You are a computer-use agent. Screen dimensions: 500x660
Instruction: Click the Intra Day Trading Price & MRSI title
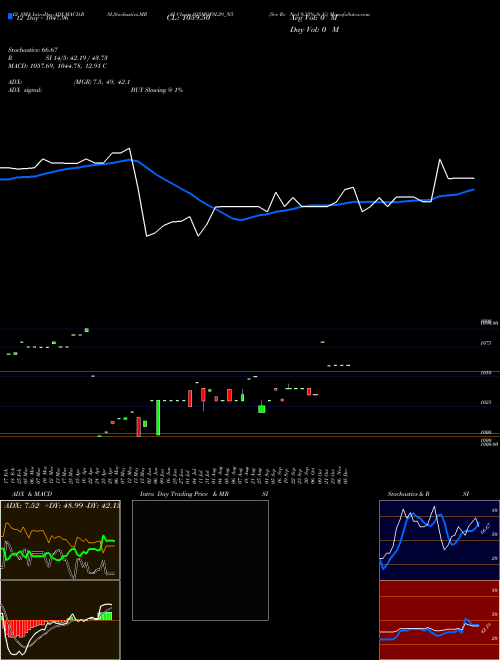[204, 494]
